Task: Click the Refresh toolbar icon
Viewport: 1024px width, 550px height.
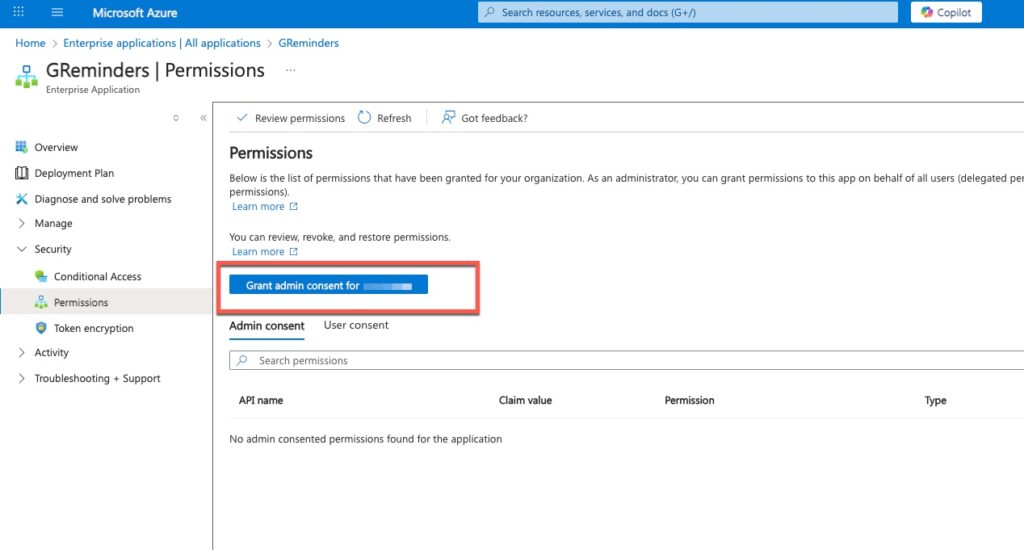Action: point(364,118)
